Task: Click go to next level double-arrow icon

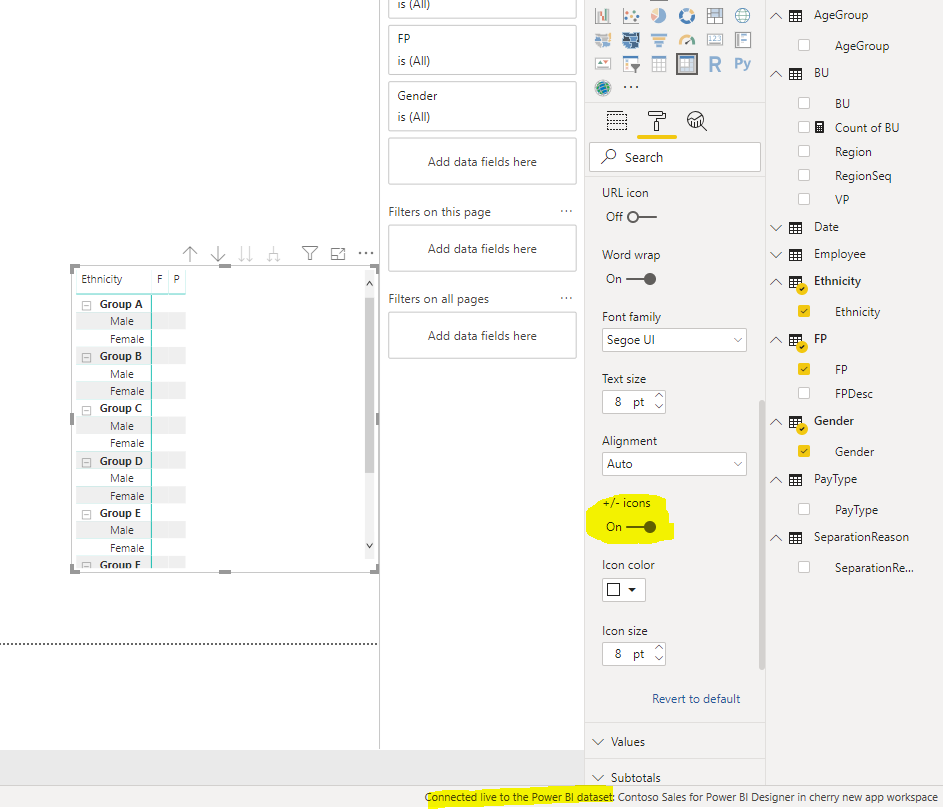Action: coord(245,254)
